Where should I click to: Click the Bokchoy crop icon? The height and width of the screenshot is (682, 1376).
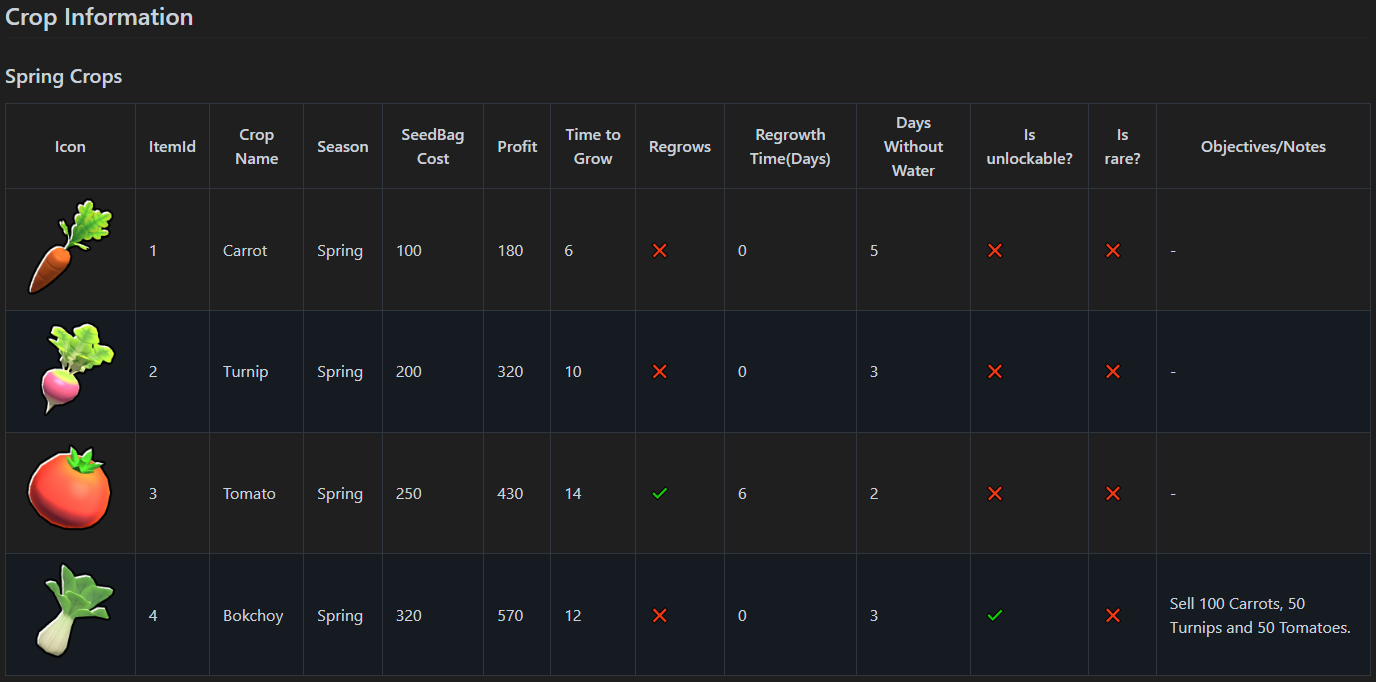[x=73, y=611]
